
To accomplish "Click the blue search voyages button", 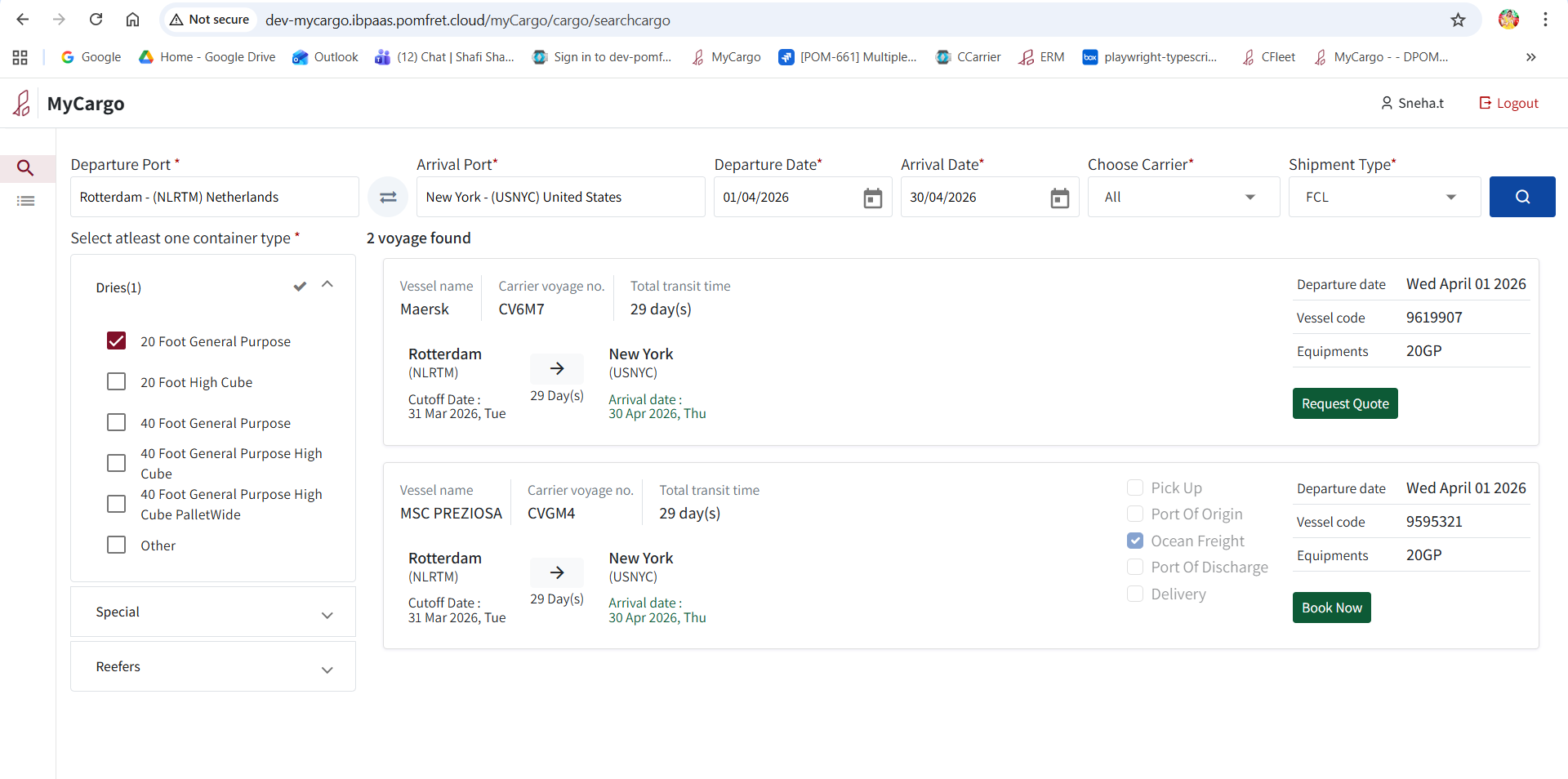I will (x=1521, y=197).
